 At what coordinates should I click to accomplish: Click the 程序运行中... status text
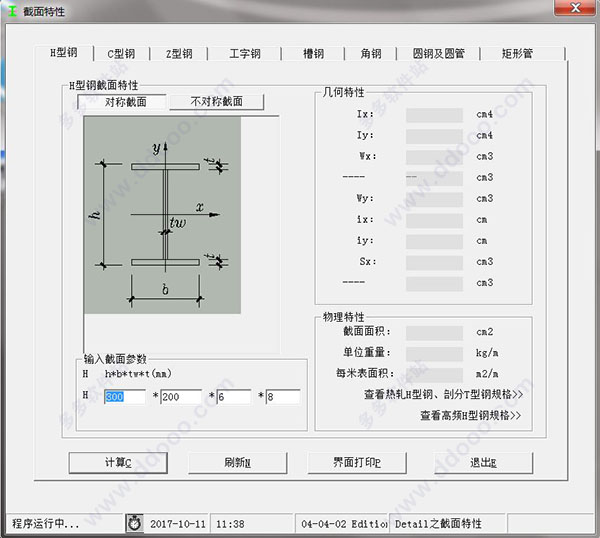coord(45,523)
